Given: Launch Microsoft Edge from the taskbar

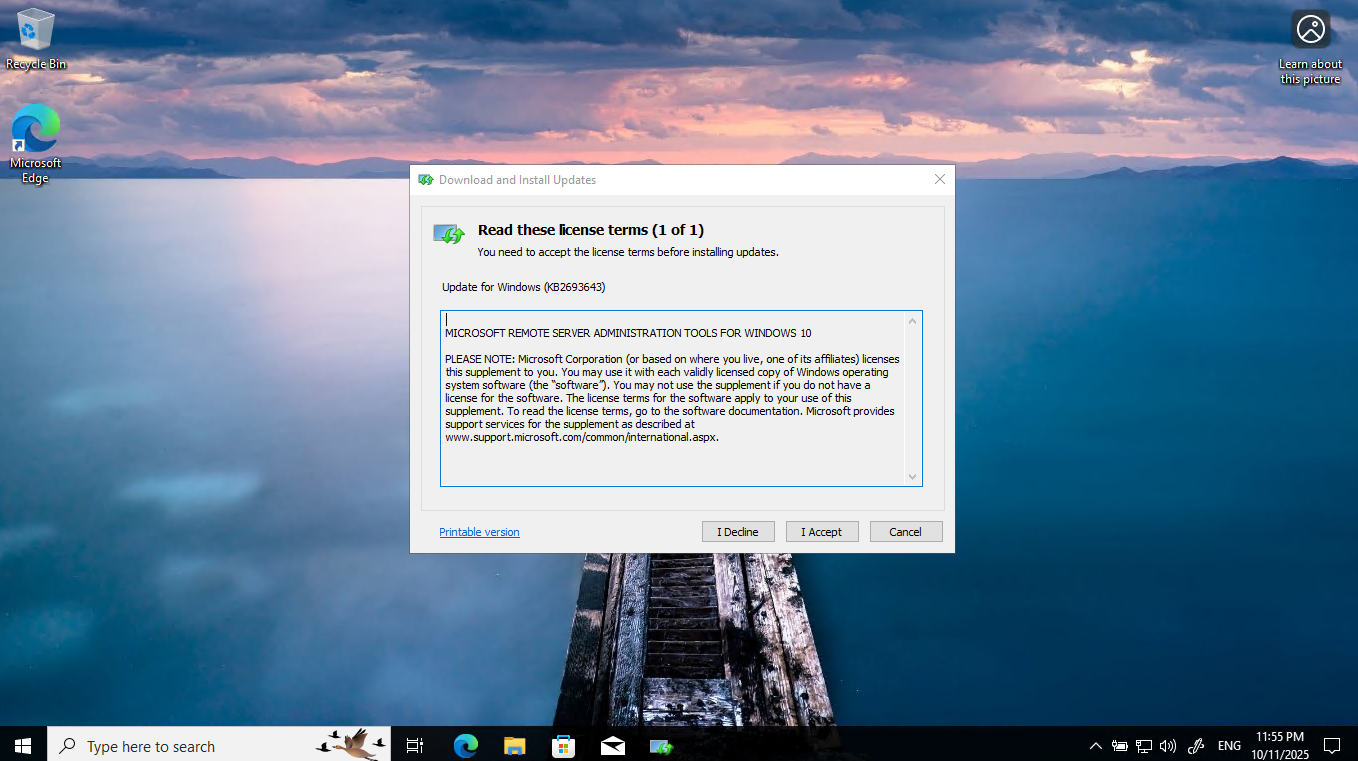Looking at the screenshot, I should click(x=465, y=745).
